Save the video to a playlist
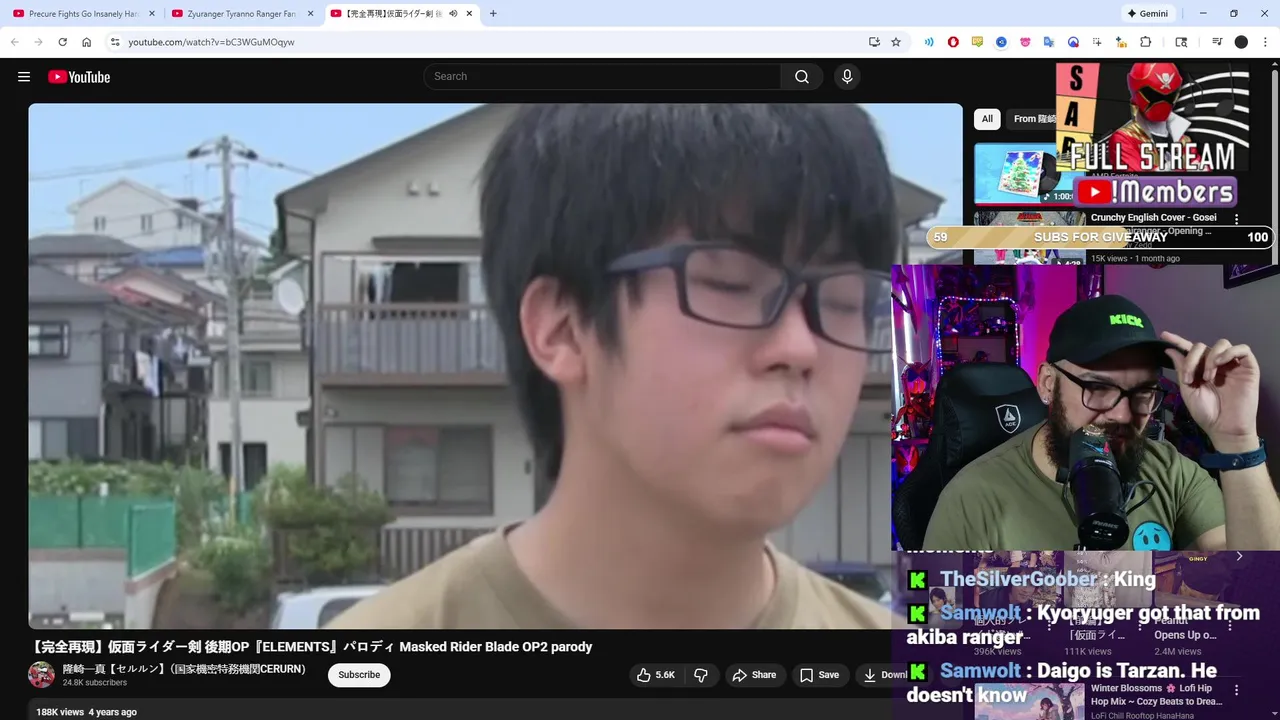 819,675
